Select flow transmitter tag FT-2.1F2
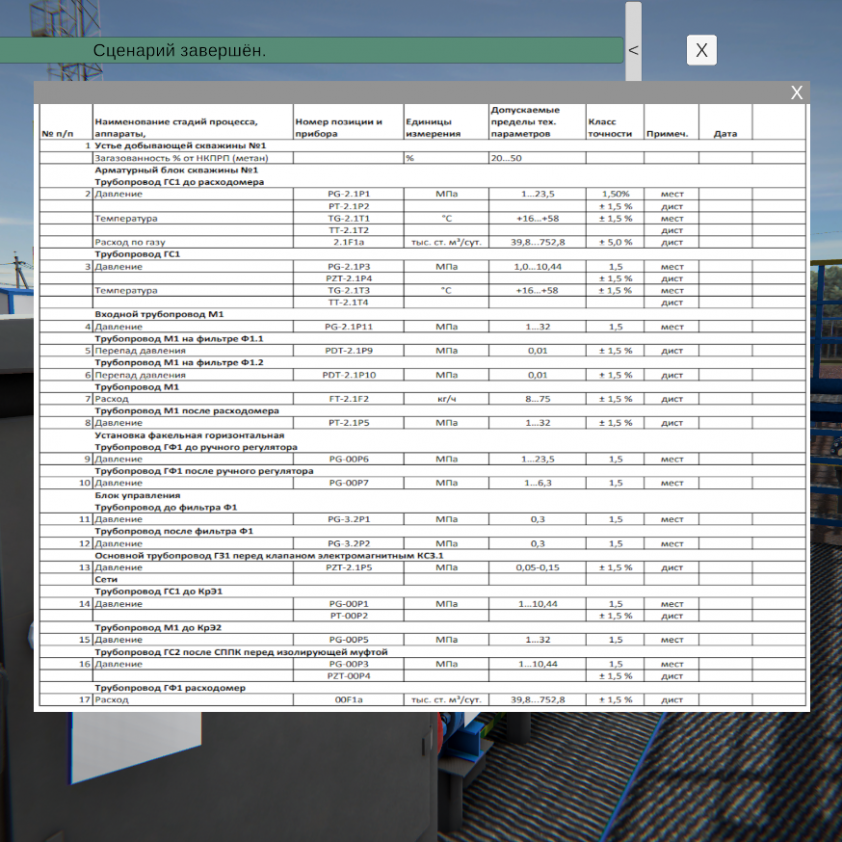 tap(349, 399)
